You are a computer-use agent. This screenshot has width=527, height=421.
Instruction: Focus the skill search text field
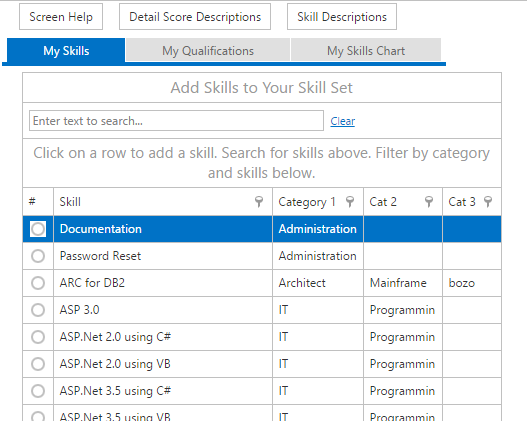pyautogui.click(x=176, y=121)
